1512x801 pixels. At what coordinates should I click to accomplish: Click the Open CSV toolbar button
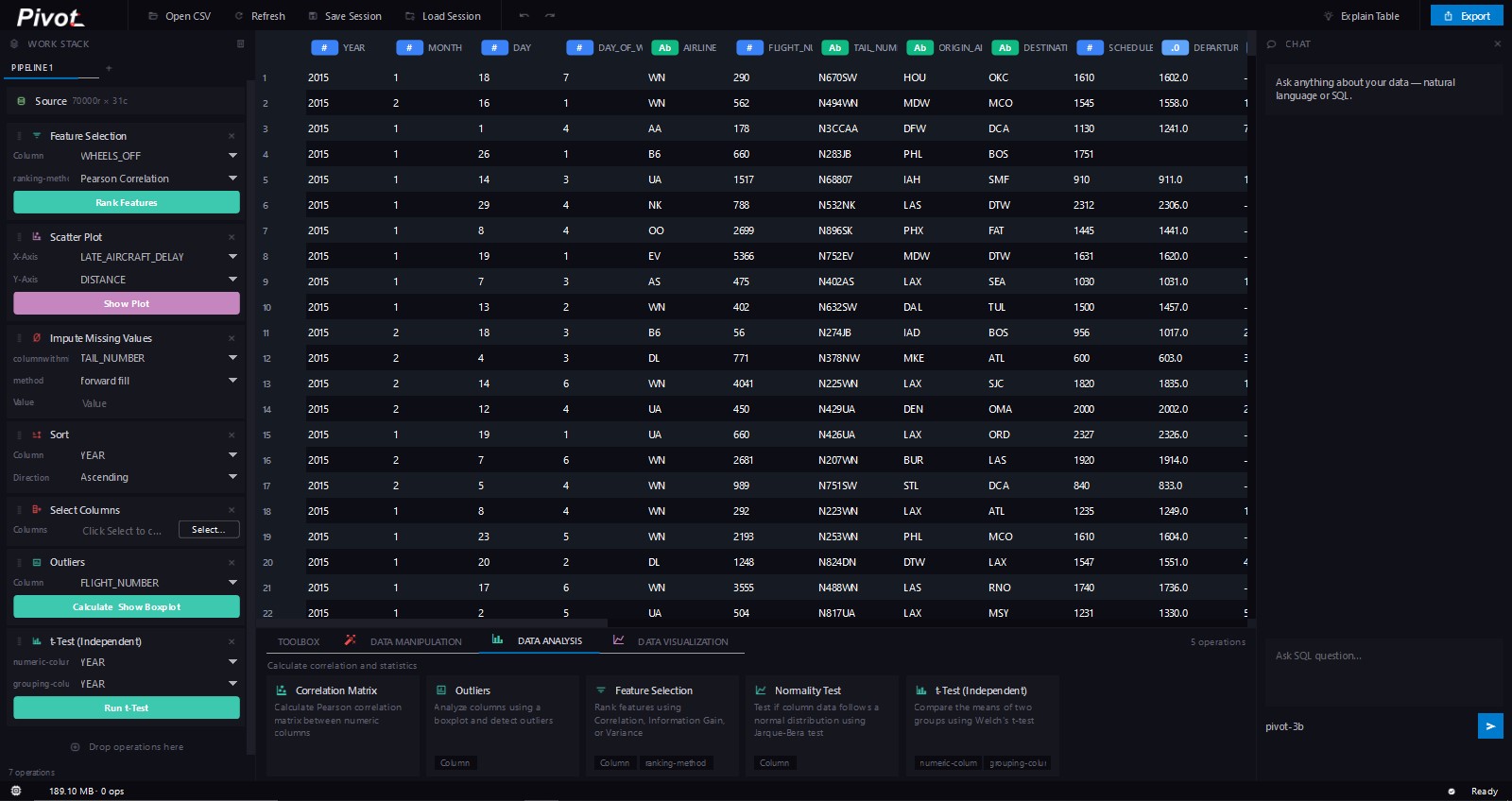(x=180, y=16)
